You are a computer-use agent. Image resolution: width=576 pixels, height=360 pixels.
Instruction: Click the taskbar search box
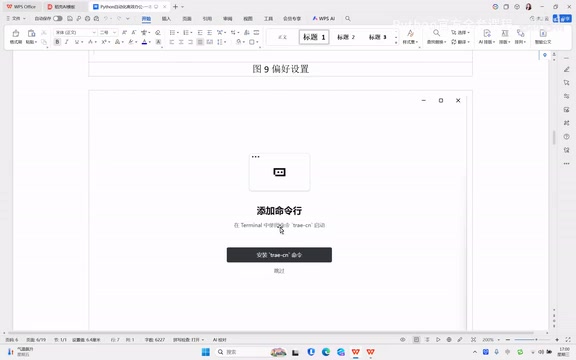coord(251,352)
